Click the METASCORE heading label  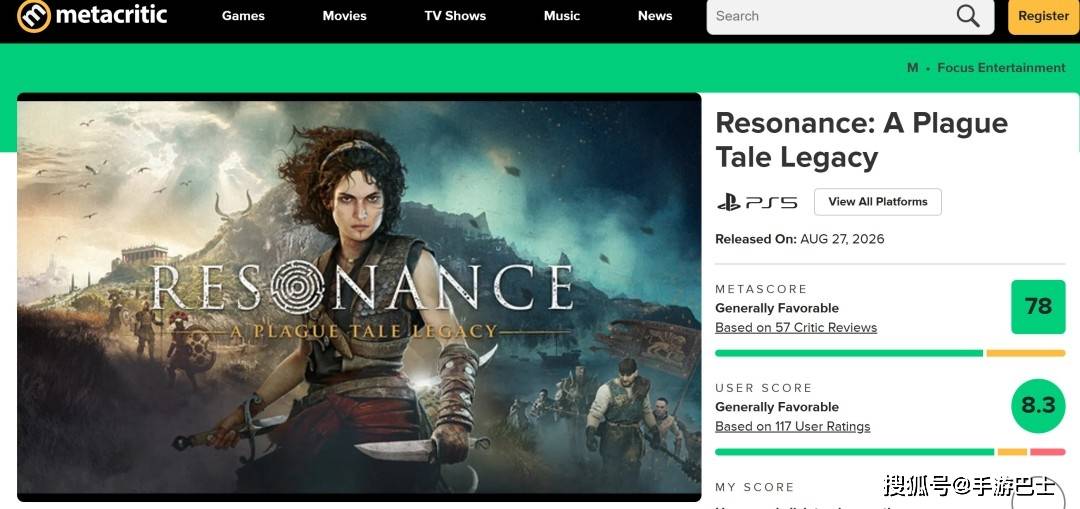[760, 289]
